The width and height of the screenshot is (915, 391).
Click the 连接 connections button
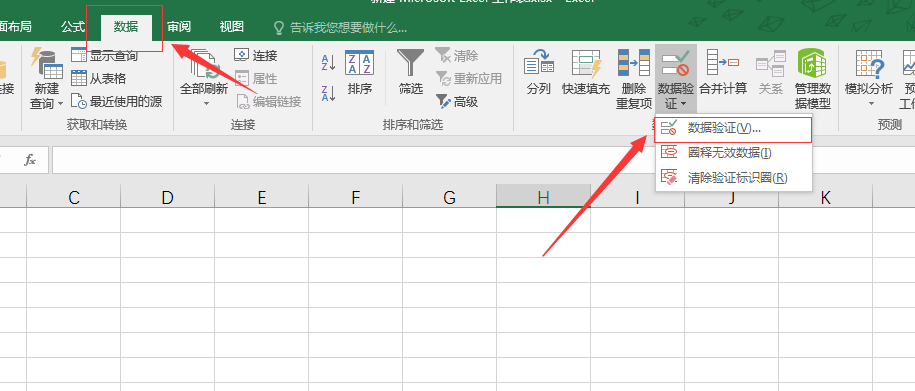tap(256, 55)
